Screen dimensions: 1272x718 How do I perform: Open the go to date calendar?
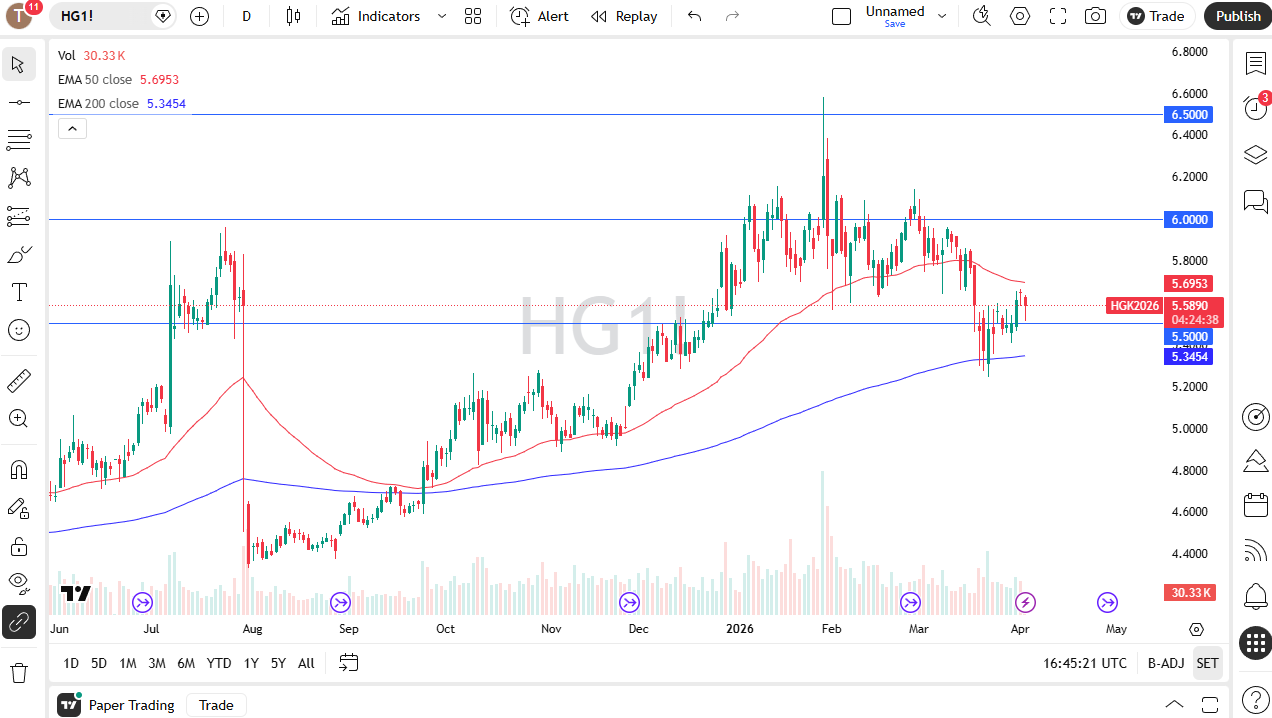coord(349,662)
